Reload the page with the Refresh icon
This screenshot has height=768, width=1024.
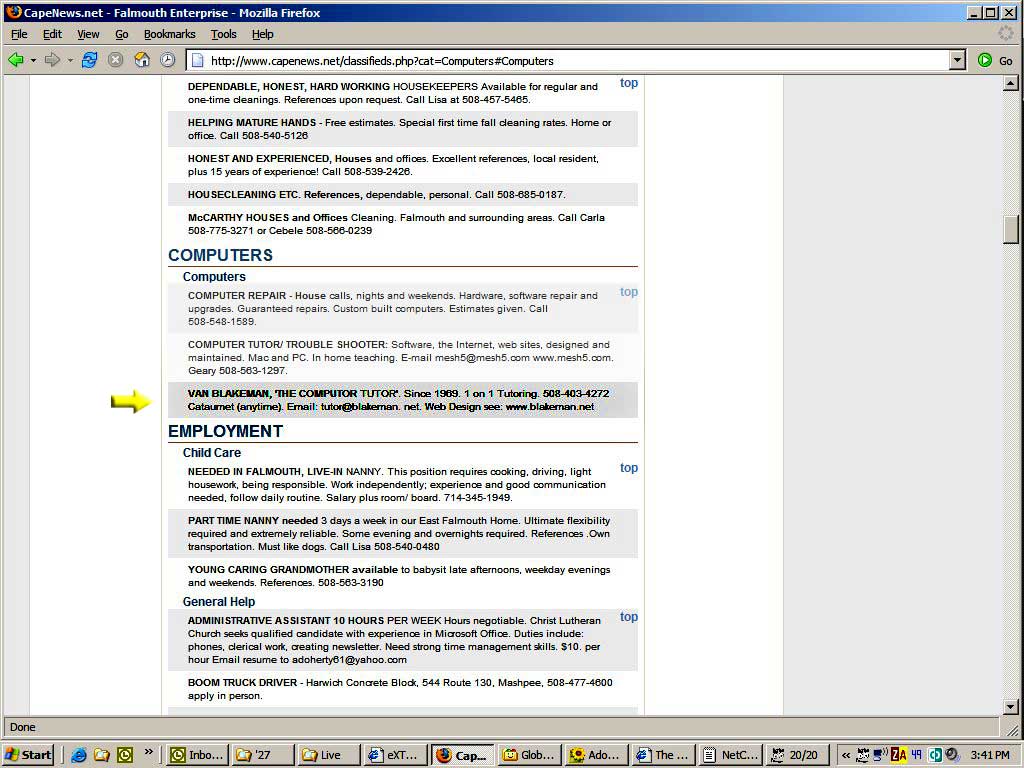point(90,60)
